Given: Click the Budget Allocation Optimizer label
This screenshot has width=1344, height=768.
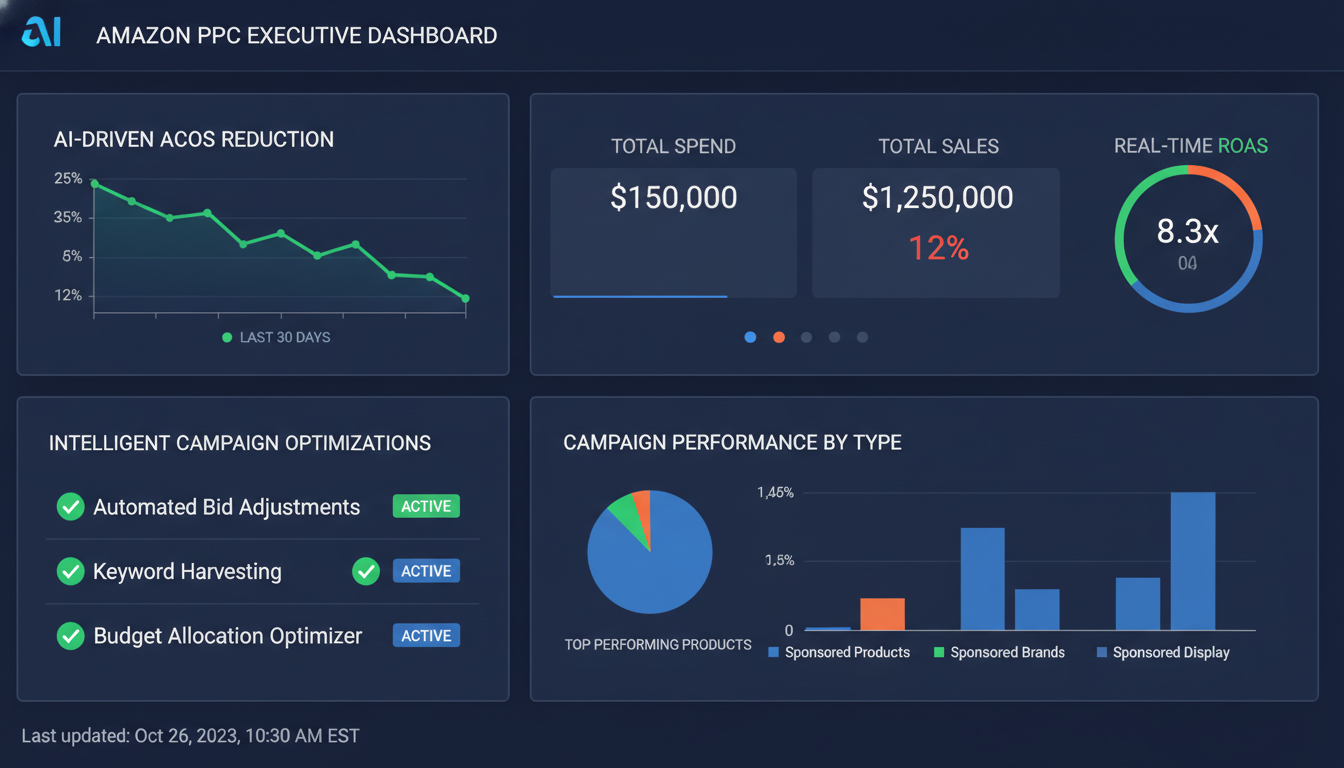Looking at the screenshot, I should pos(228,635).
